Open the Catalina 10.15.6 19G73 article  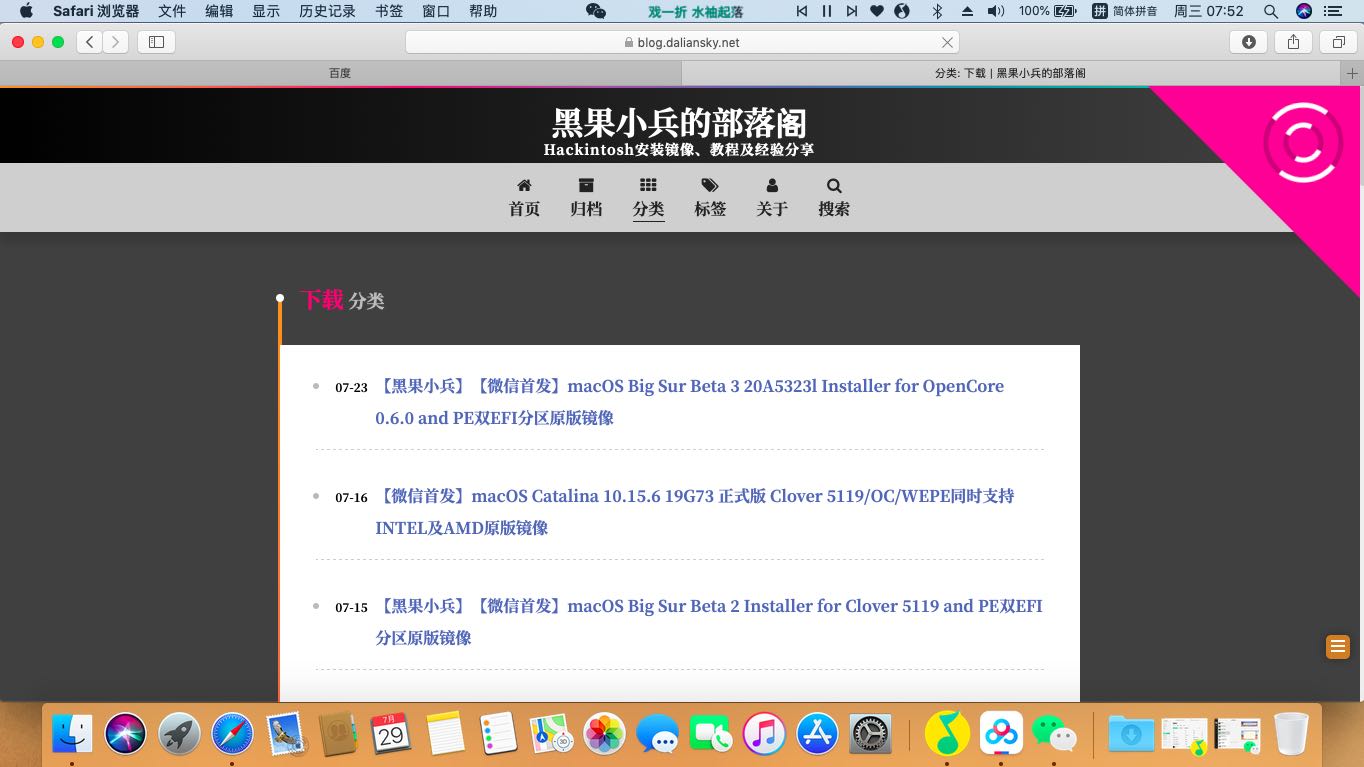tap(694, 512)
